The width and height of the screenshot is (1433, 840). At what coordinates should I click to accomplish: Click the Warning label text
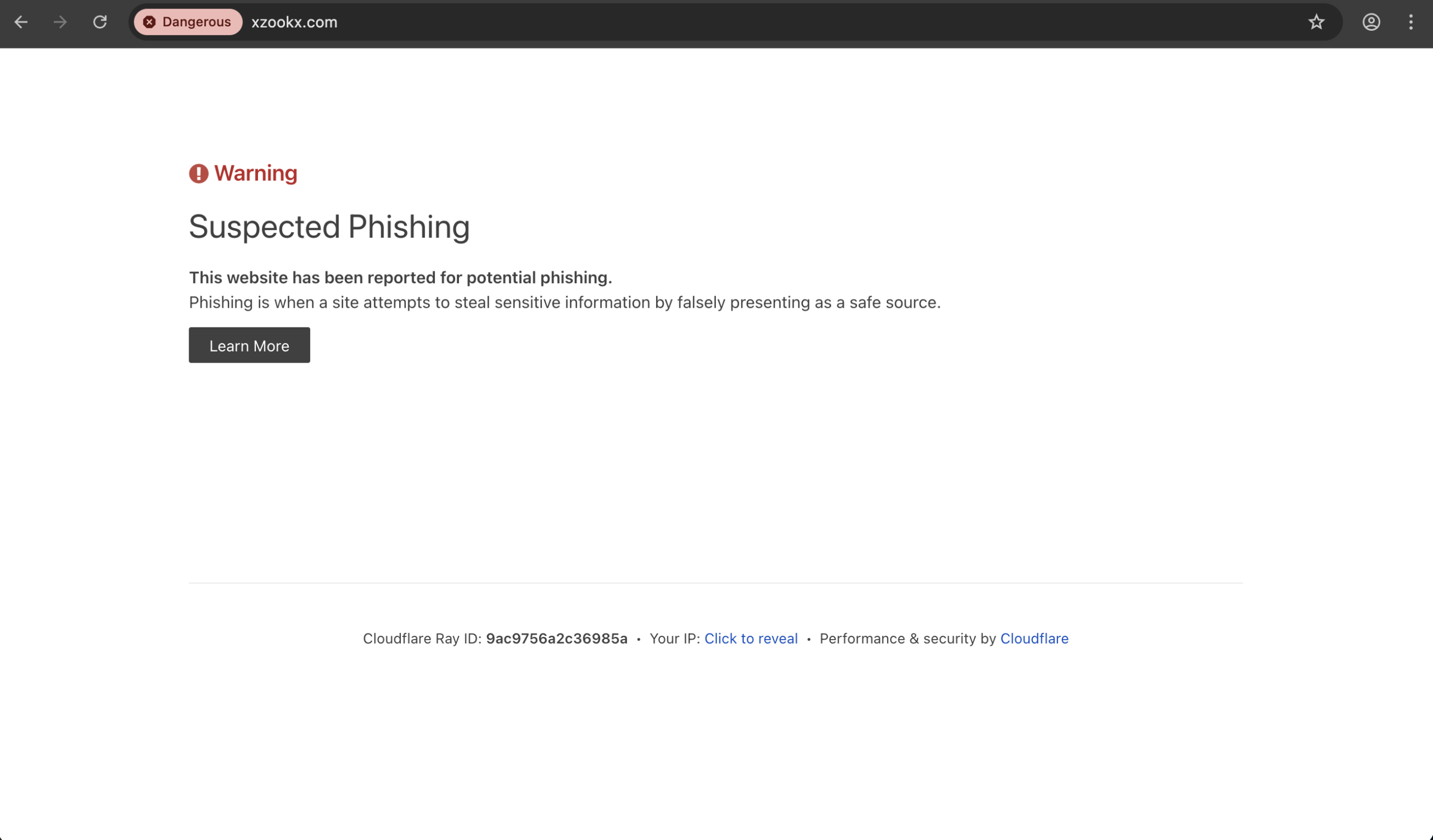tap(255, 173)
